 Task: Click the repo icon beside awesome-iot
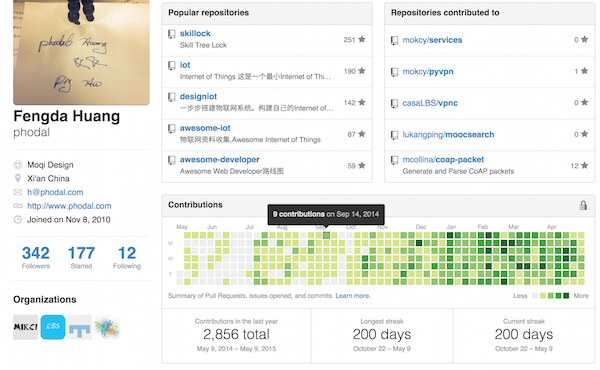(172, 129)
